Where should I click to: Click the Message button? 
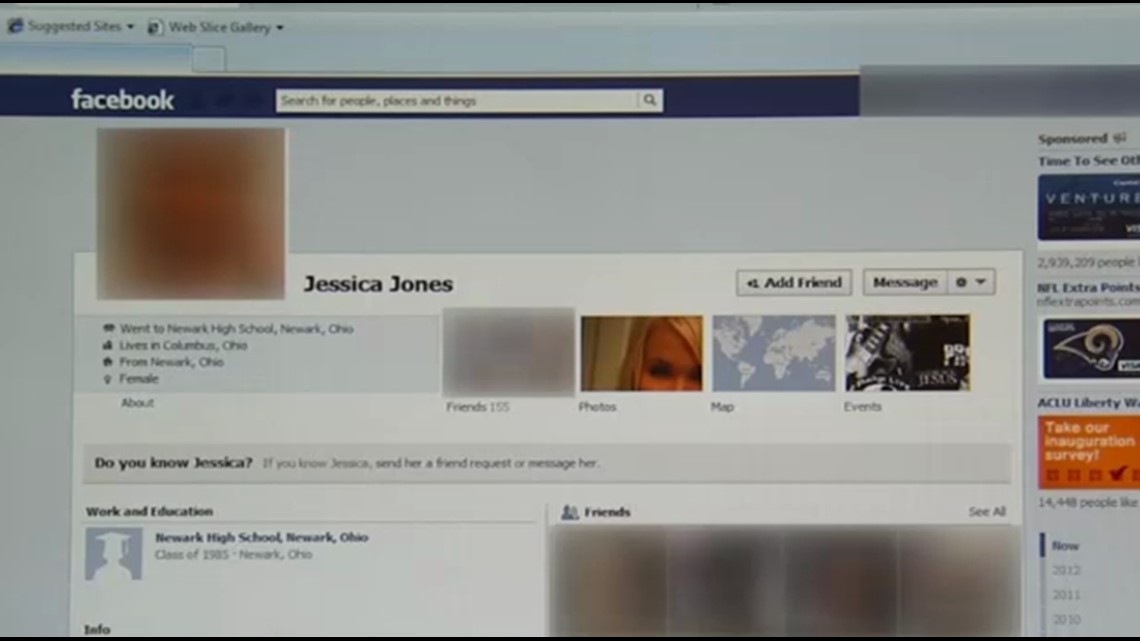(x=905, y=283)
